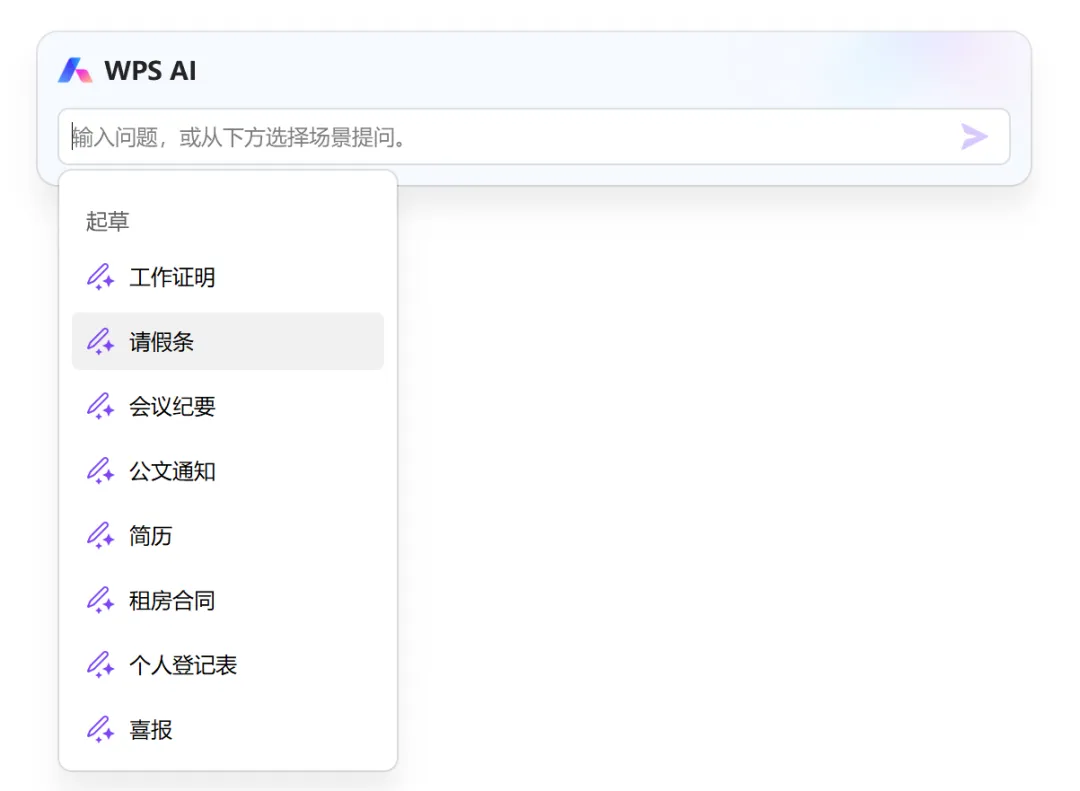Click the pen icon beside 个人登记表
This screenshot has width=1080, height=791.
click(x=100, y=665)
